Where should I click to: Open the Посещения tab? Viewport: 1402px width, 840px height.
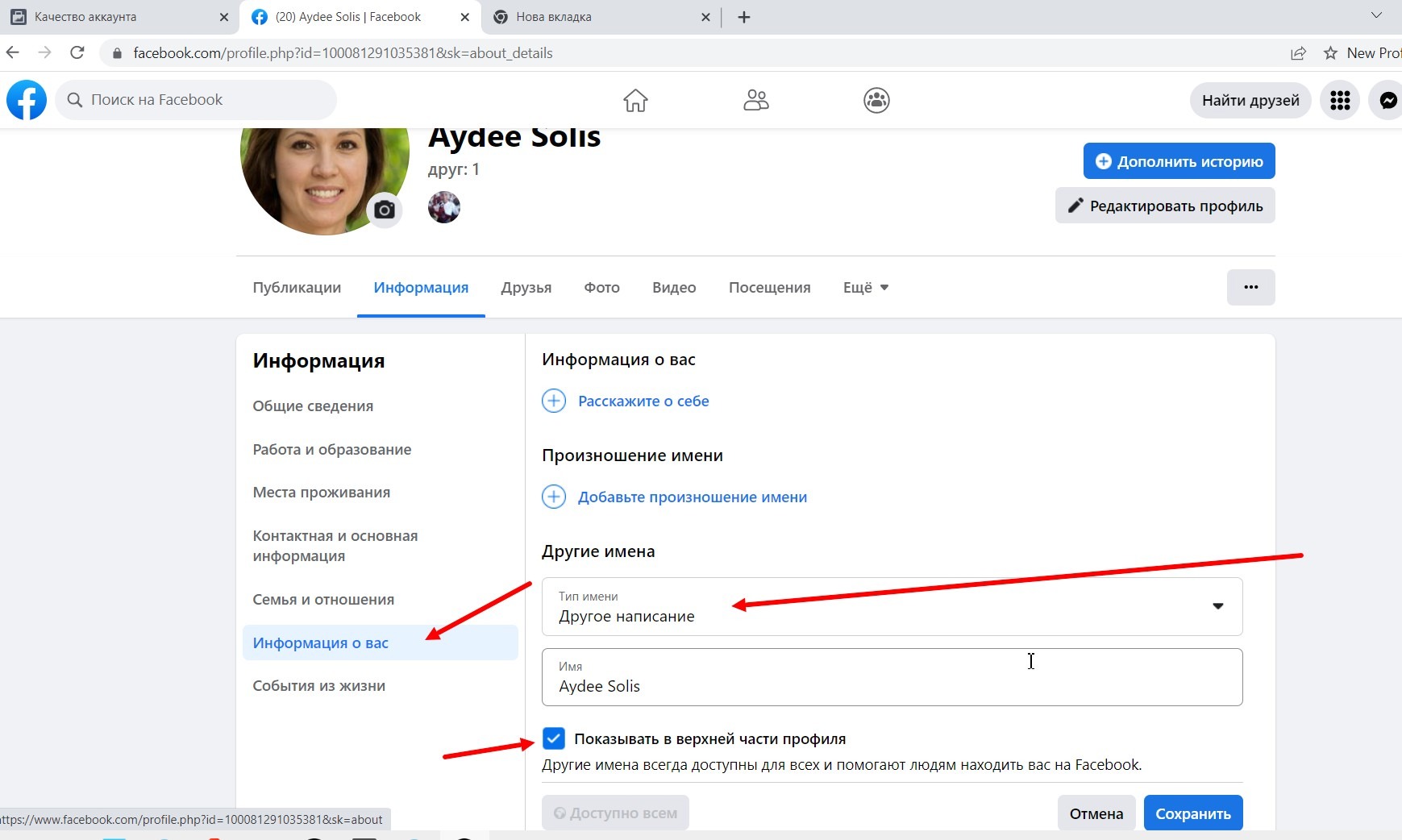pos(770,288)
